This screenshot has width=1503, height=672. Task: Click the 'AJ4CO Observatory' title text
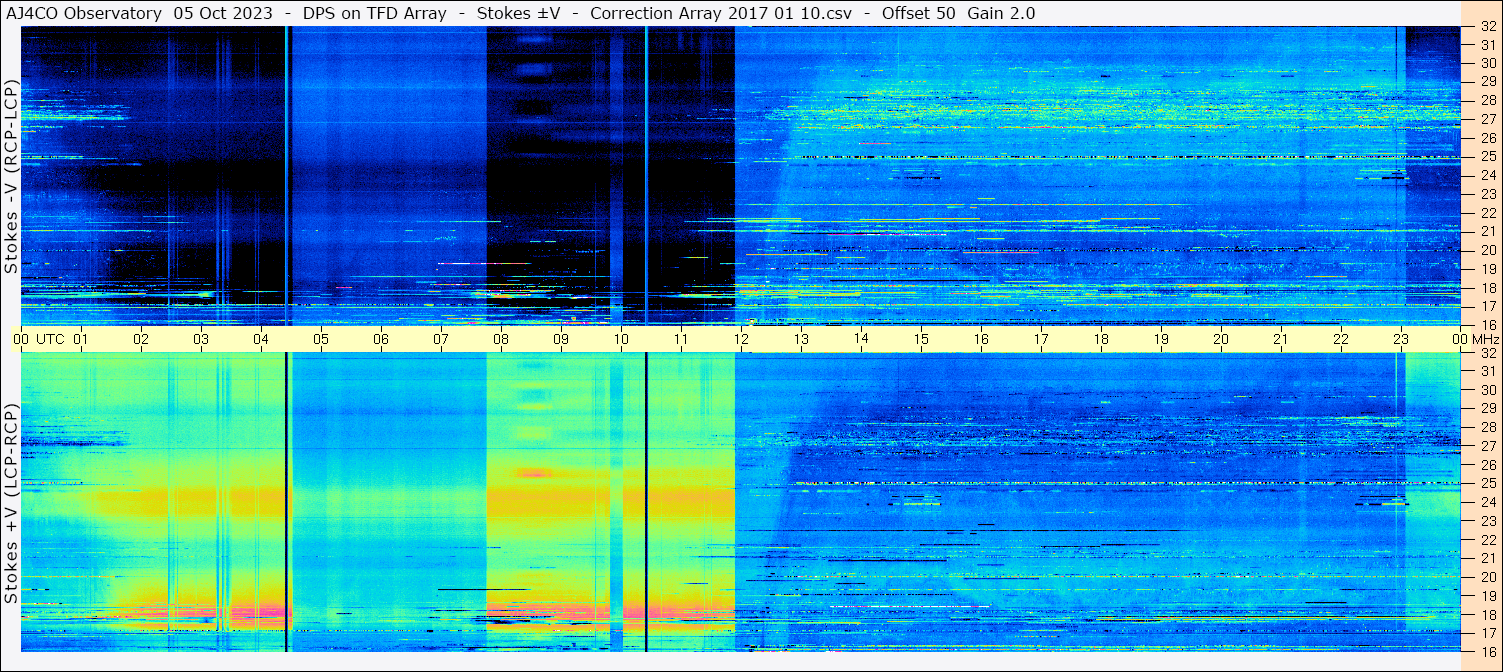click(83, 13)
